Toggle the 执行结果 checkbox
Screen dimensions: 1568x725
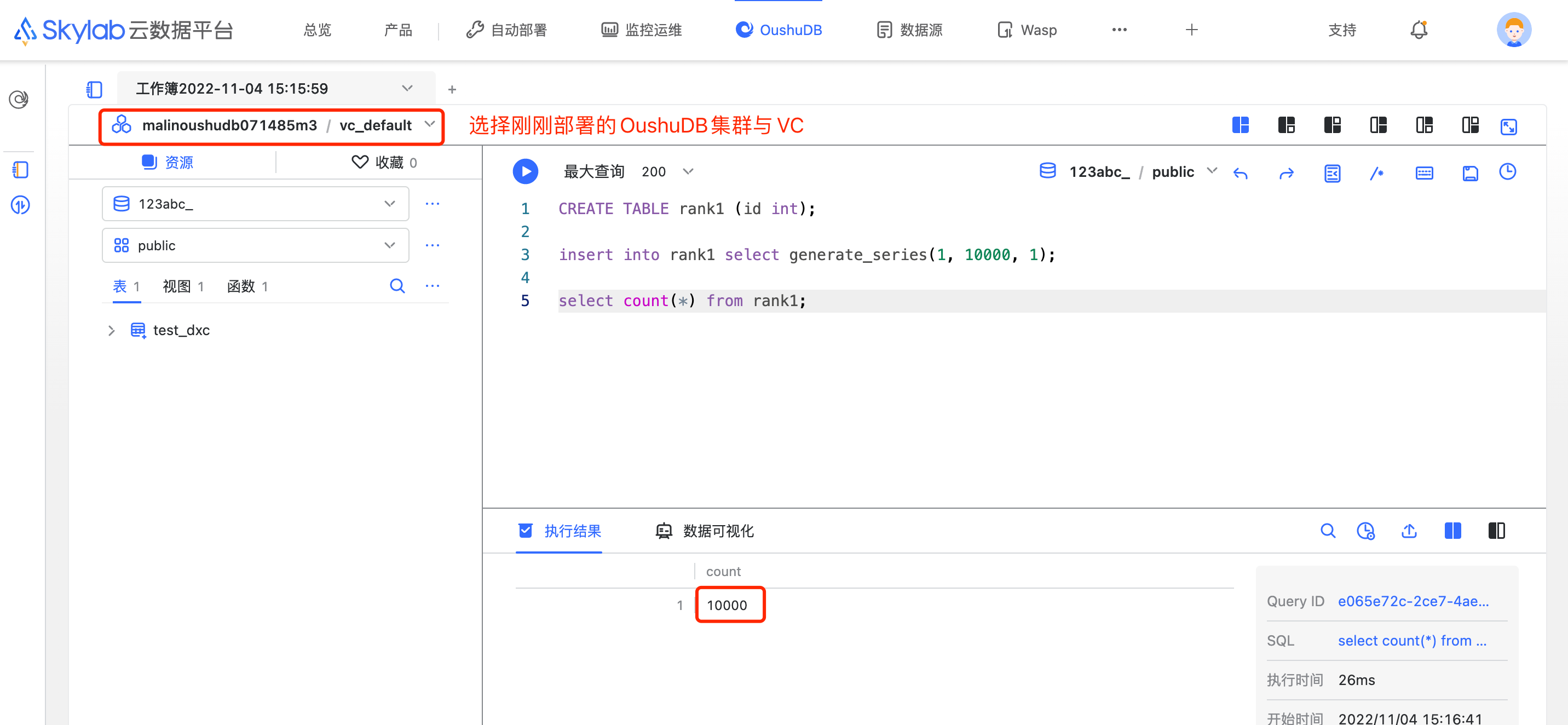coord(524,530)
